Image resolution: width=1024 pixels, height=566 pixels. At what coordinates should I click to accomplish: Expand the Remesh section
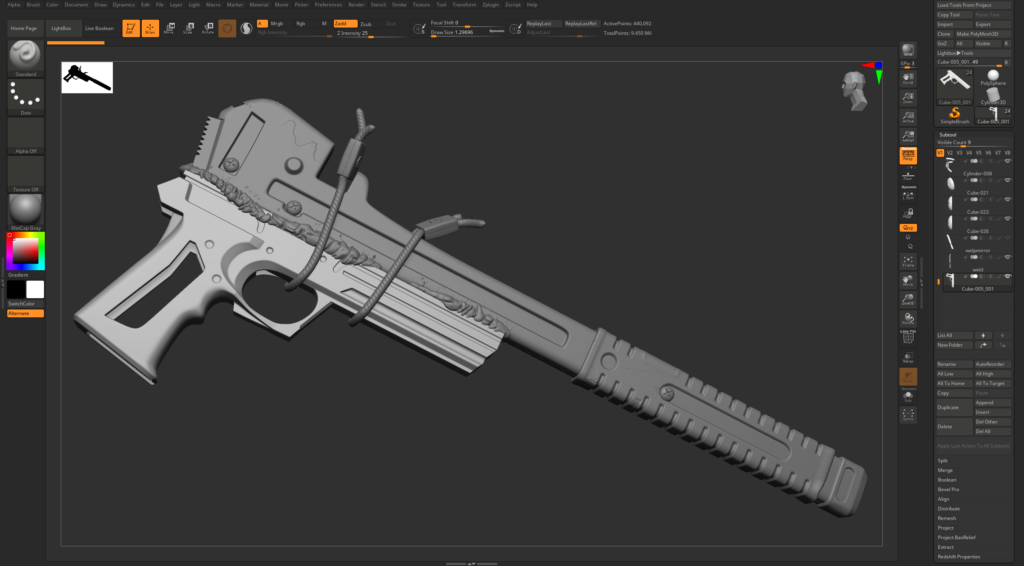947,518
